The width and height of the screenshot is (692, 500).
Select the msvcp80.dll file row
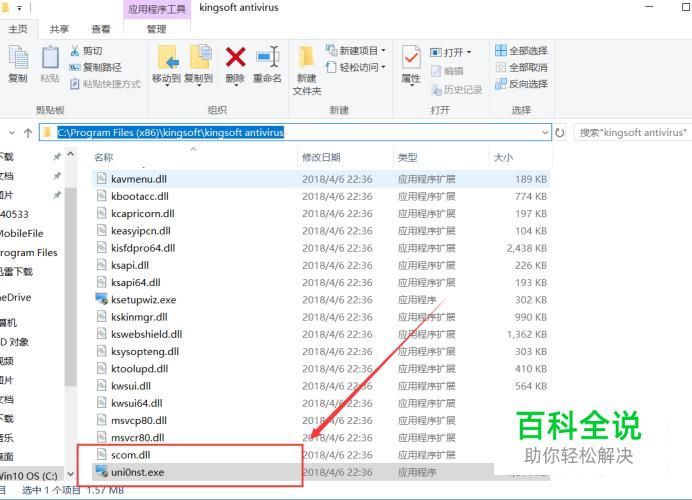[x=322, y=420]
